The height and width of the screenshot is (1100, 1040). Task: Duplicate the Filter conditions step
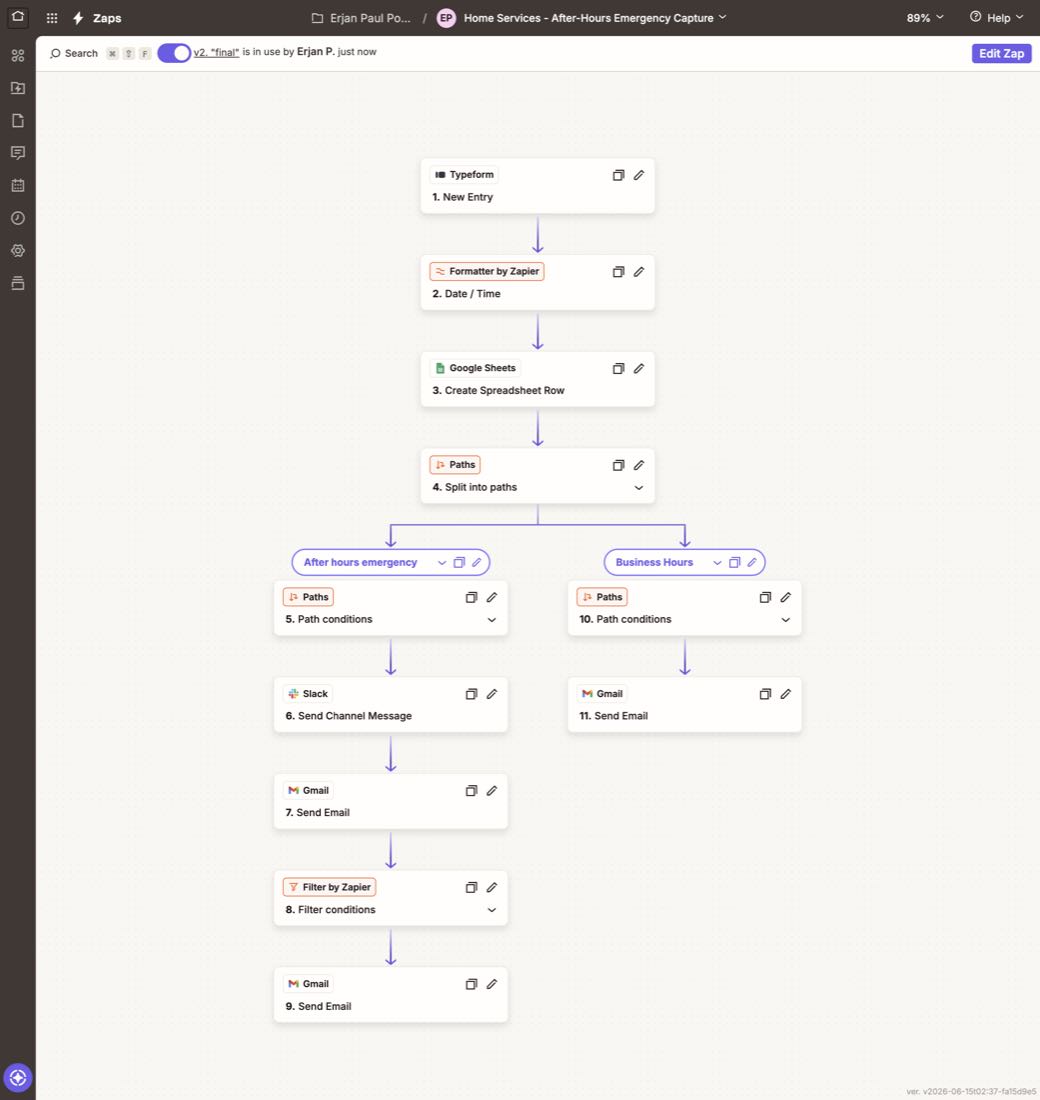pos(472,888)
